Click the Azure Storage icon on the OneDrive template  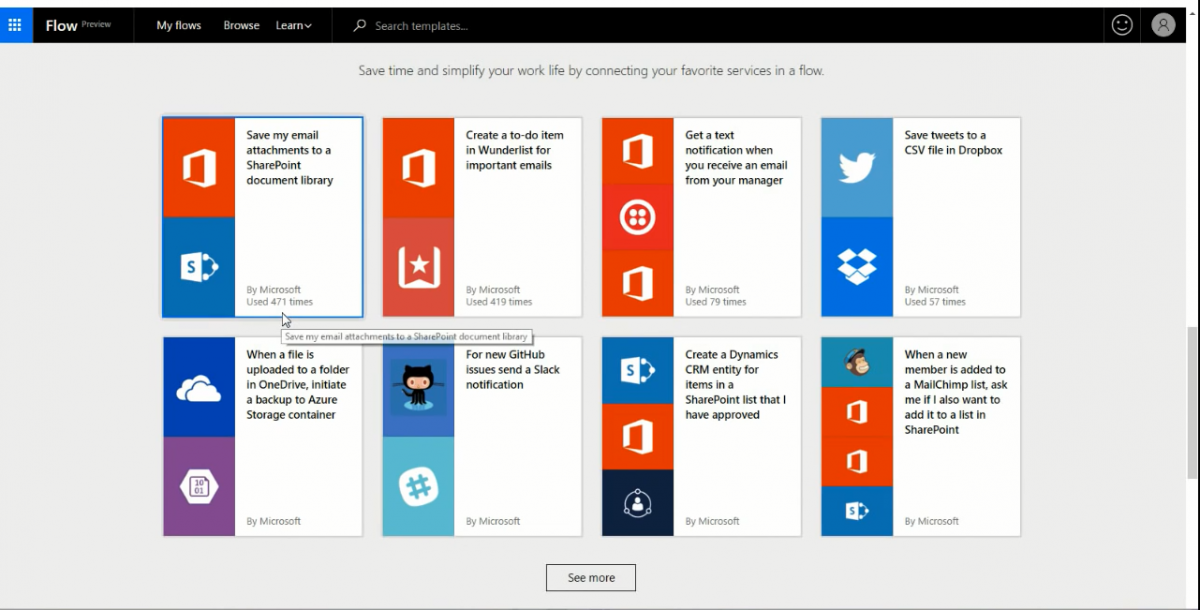click(x=198, y=487)
